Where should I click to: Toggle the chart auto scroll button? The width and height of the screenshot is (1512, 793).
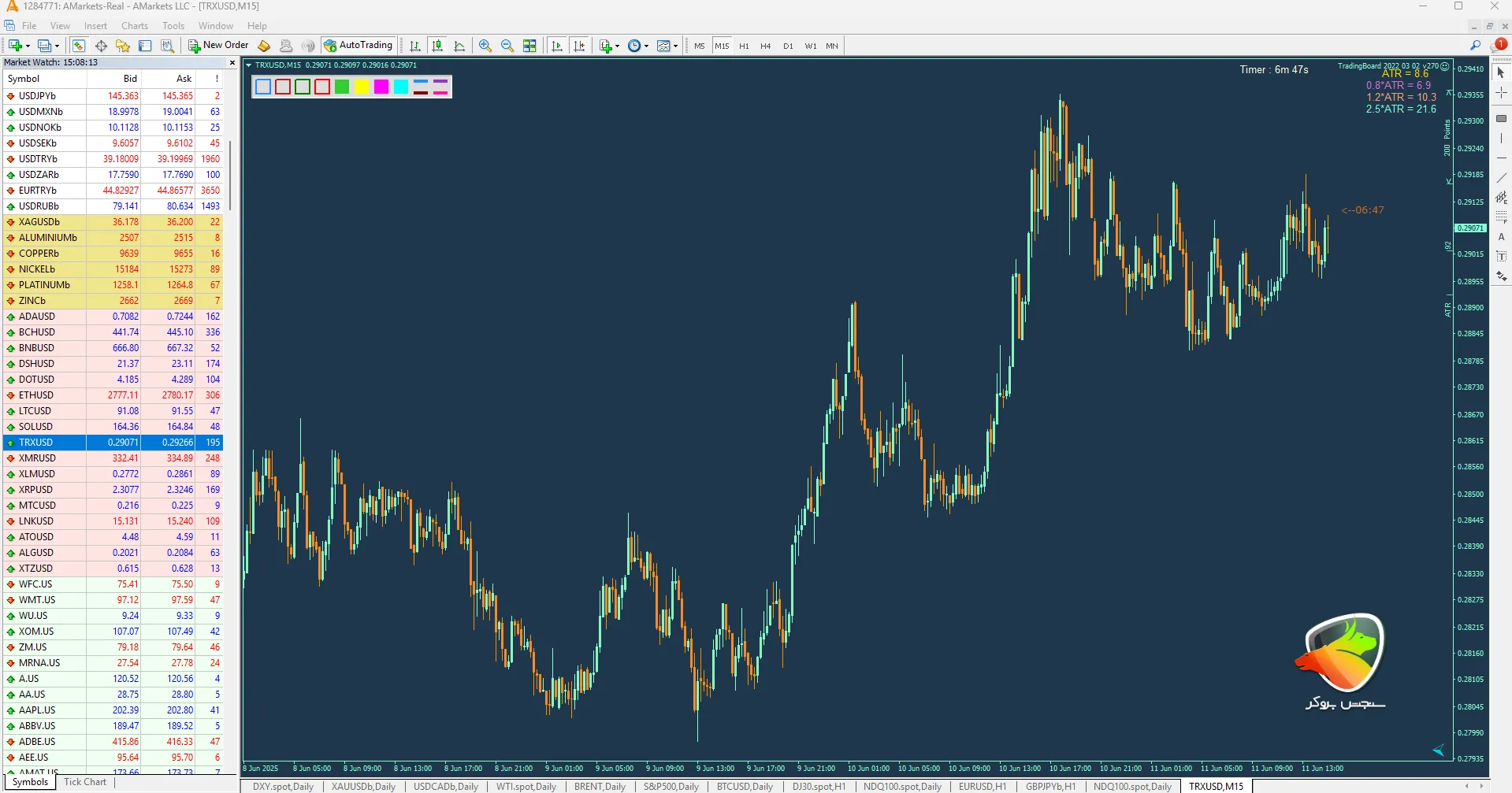(x=557, y=46)
